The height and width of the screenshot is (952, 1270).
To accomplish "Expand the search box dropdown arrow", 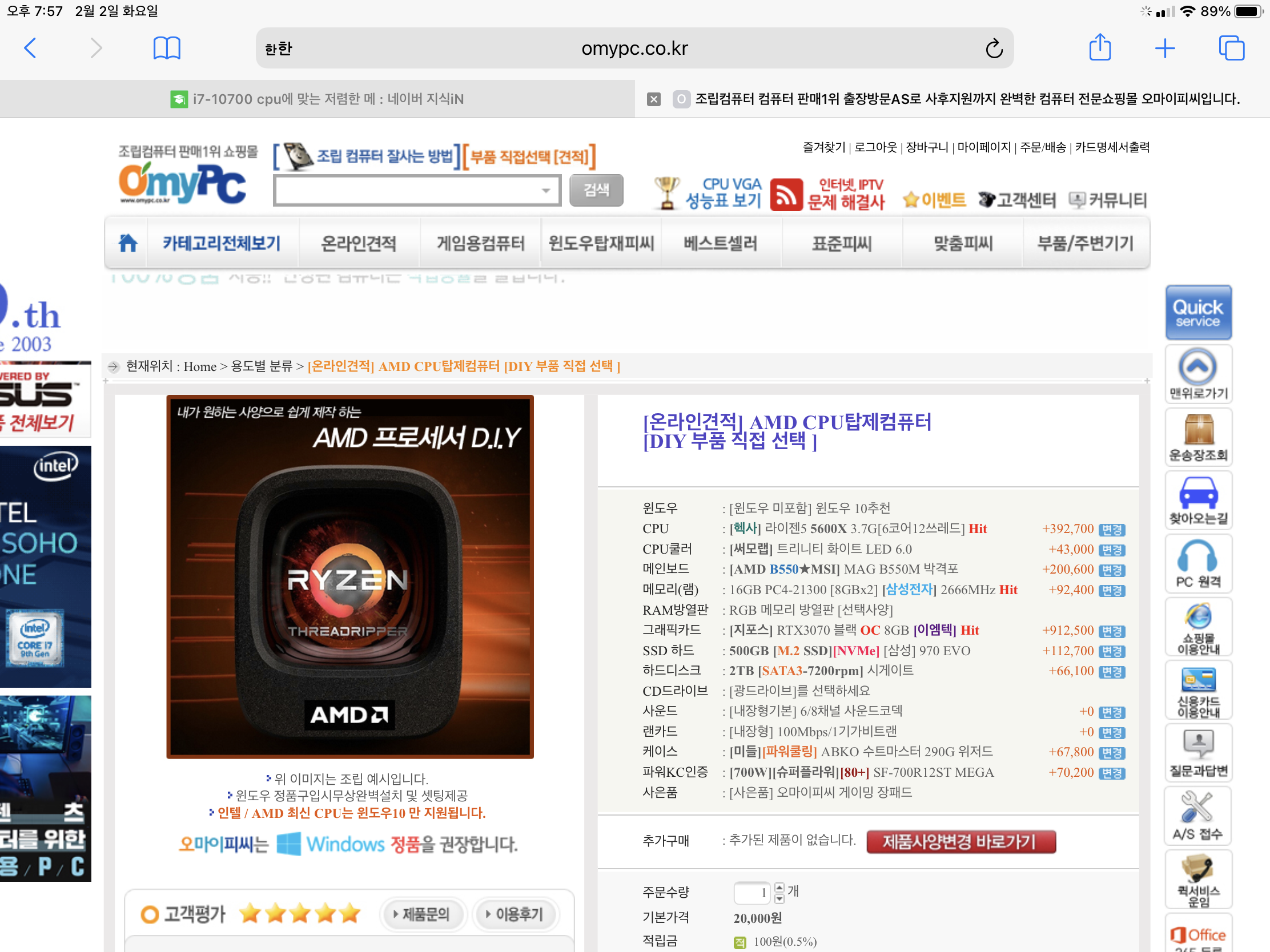I will [x=545, y=191].
